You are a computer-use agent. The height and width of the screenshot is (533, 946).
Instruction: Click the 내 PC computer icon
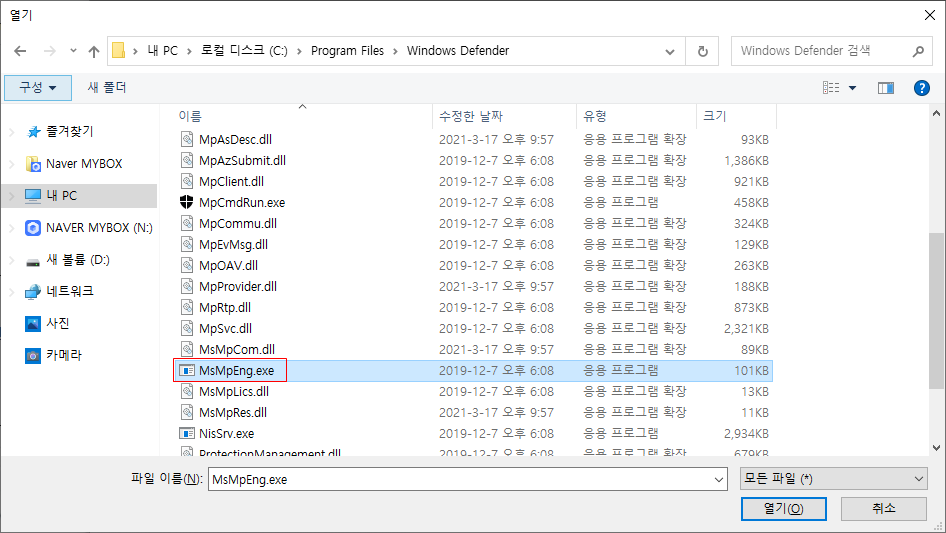click(33, 196)
